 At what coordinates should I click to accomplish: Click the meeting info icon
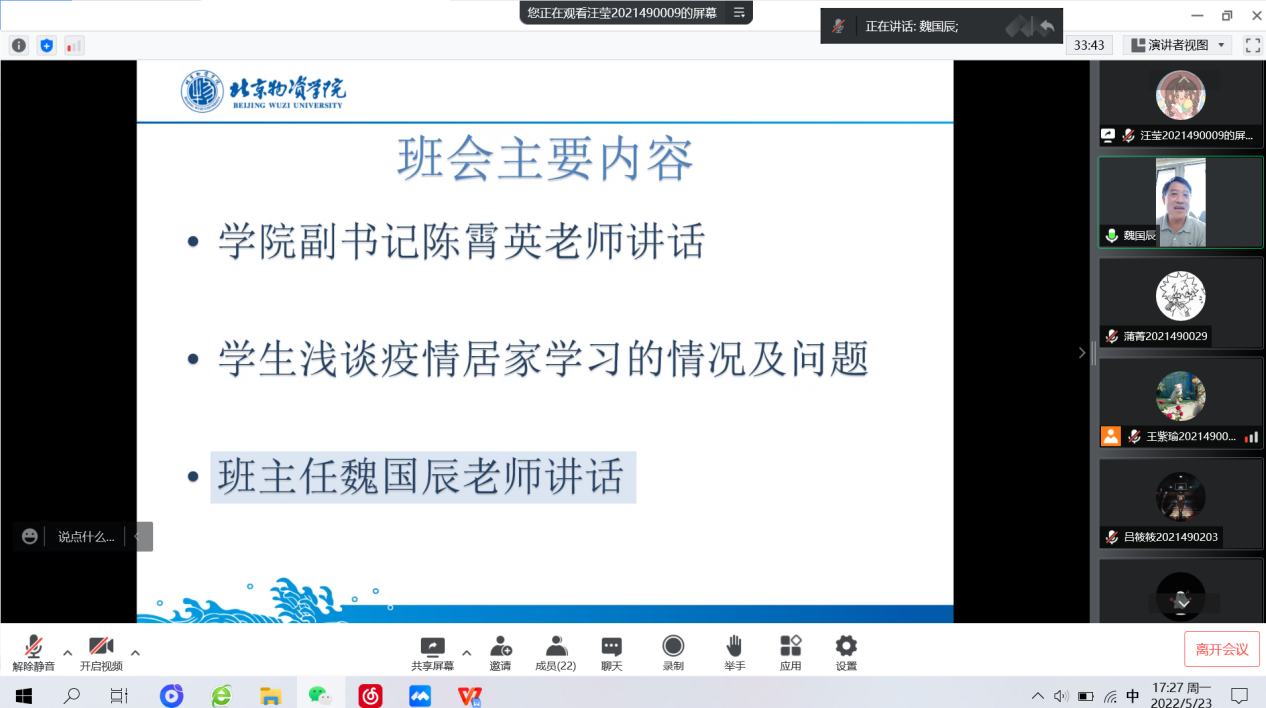(18, 45)
